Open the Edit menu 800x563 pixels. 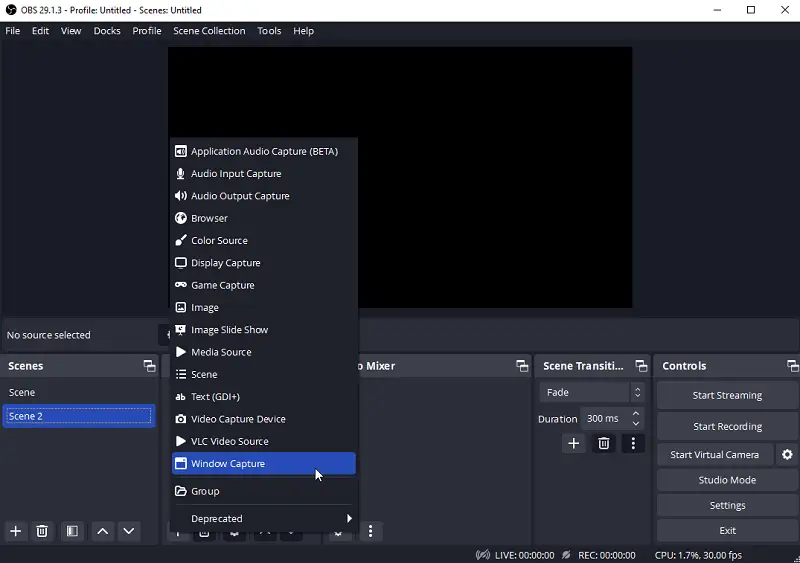click(40, 31)
